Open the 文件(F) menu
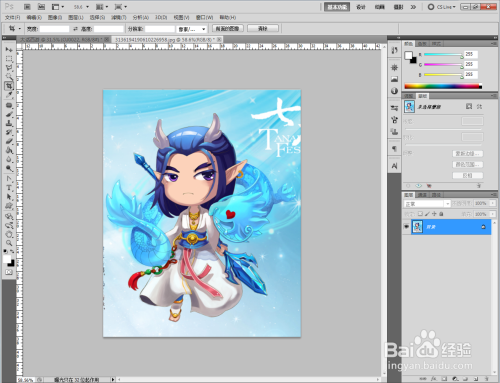 [13, 17]
